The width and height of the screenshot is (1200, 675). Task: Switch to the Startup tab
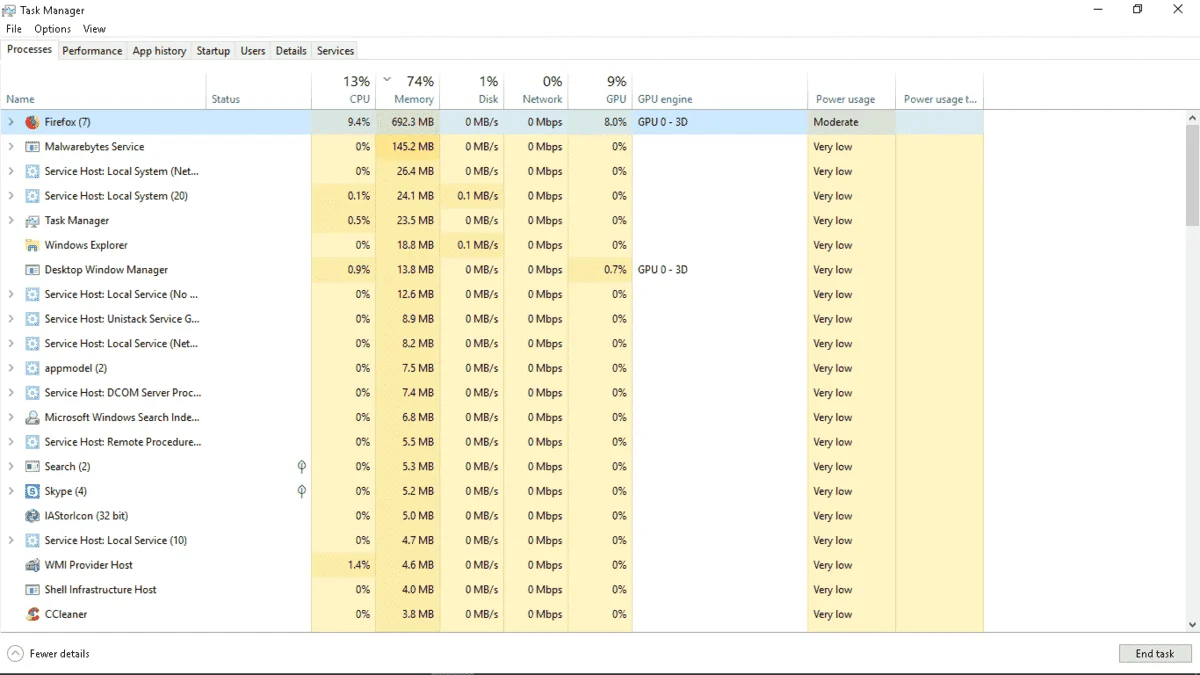click(213, 51)
